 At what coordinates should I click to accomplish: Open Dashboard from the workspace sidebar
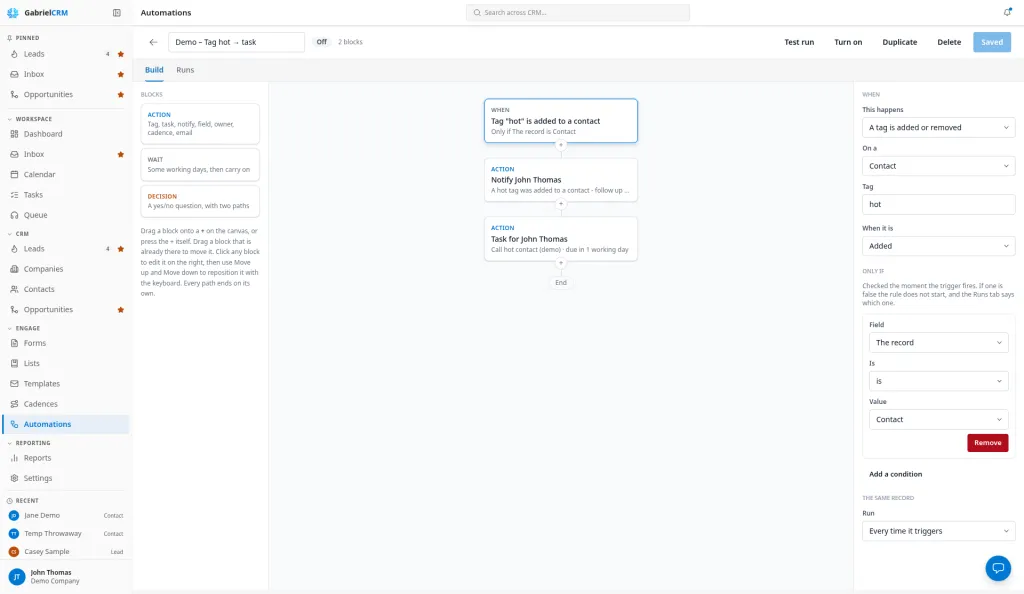point(43,134)
